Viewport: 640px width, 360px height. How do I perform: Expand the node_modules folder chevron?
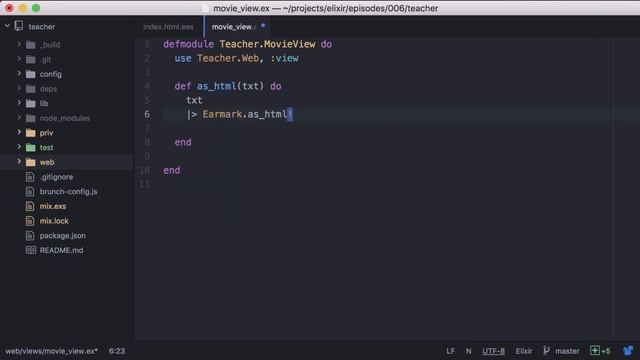coord(19,118)
